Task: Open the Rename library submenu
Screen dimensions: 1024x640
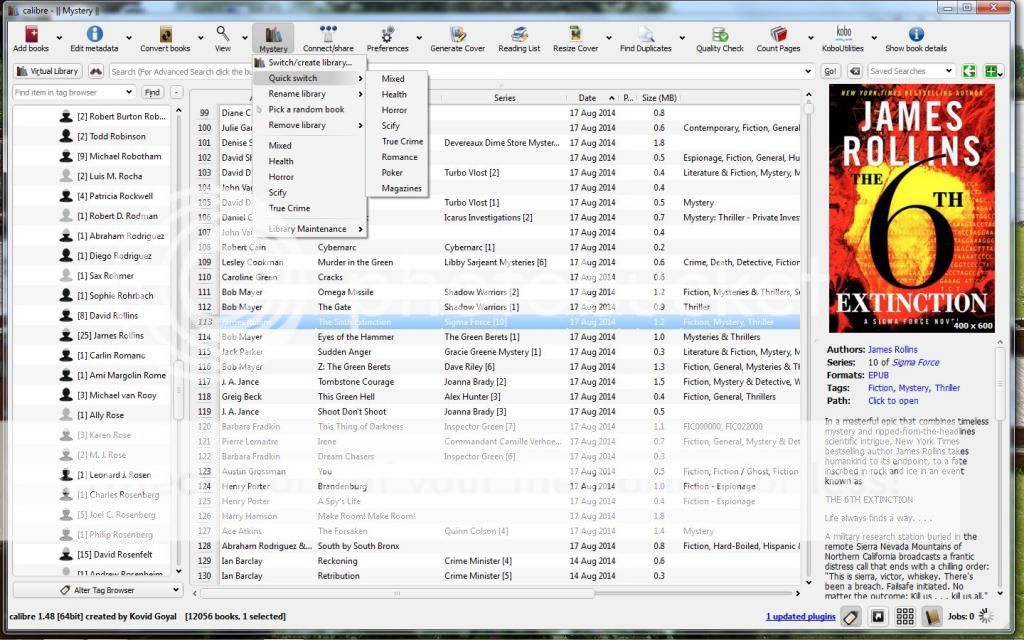Action: pyautogui.click(x=310, y=93)
